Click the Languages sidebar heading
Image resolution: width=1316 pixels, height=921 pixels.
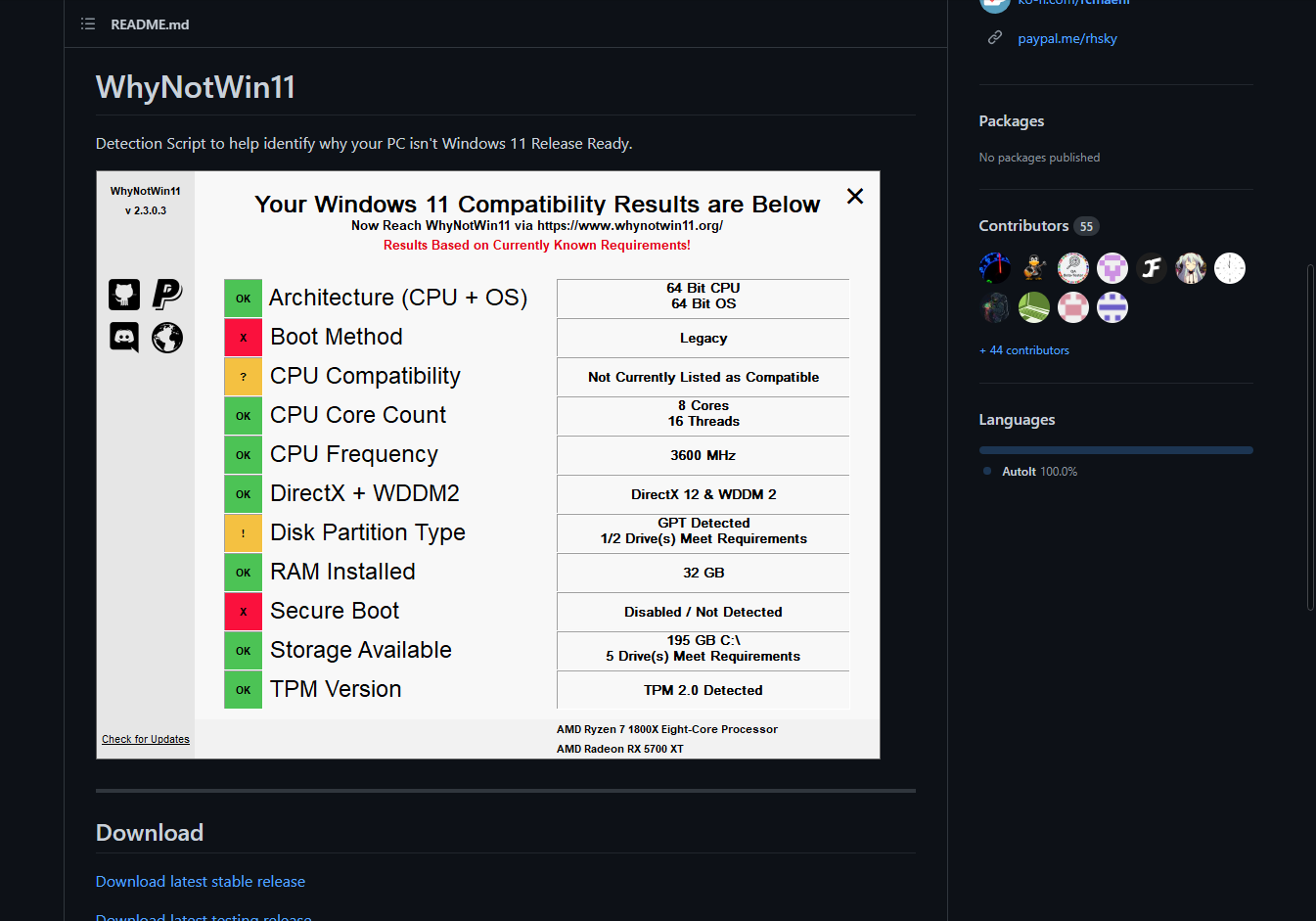coord(1017,420)
